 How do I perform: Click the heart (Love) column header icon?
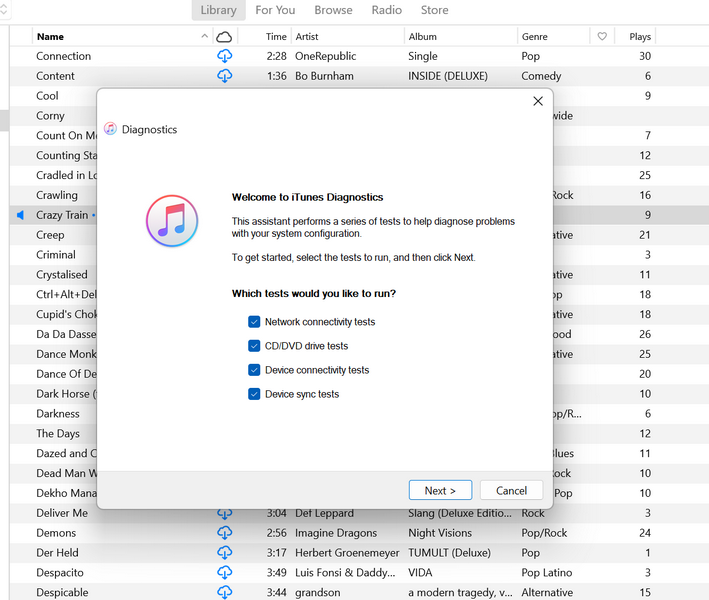tap(602, 37)
